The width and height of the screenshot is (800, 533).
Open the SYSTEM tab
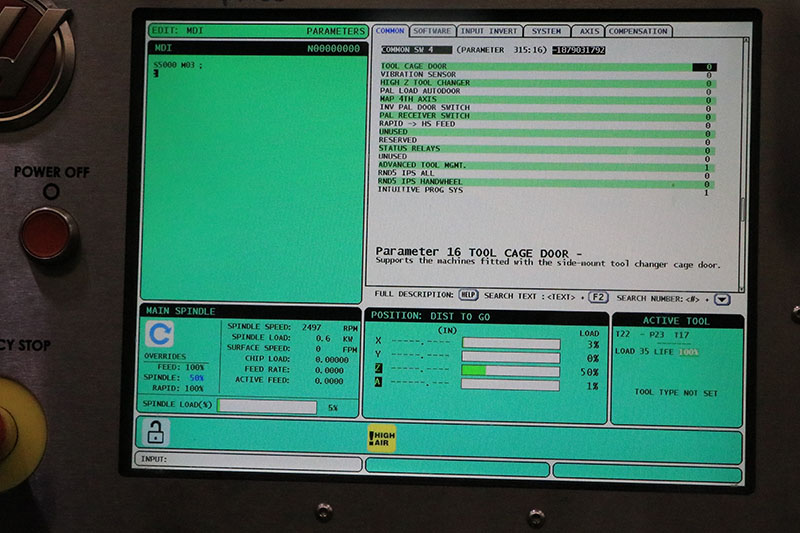pyautogui.click(x=546, y=31)
